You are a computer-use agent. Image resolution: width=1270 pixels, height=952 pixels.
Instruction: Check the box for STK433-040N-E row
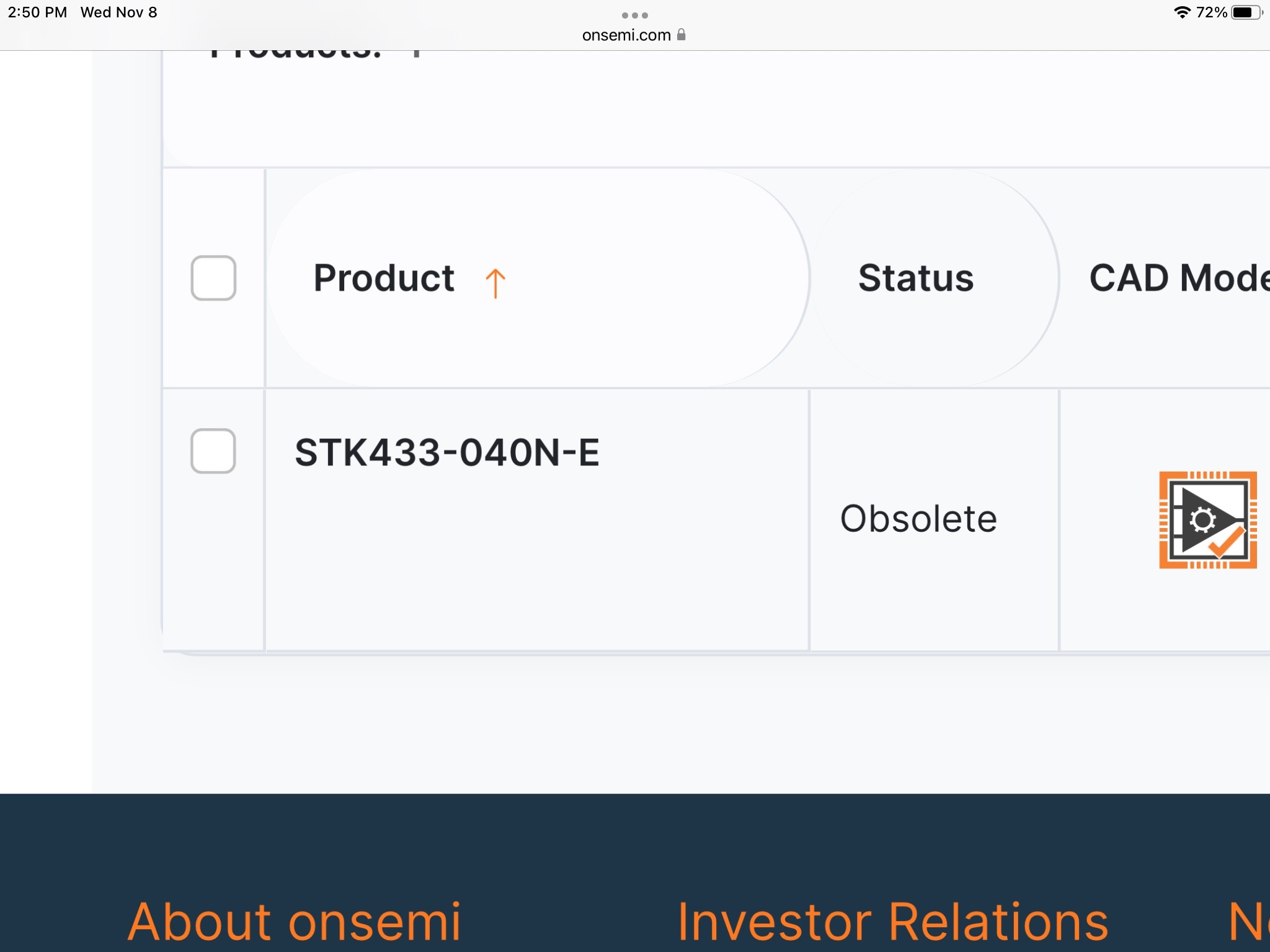click(x=213, y=451)
